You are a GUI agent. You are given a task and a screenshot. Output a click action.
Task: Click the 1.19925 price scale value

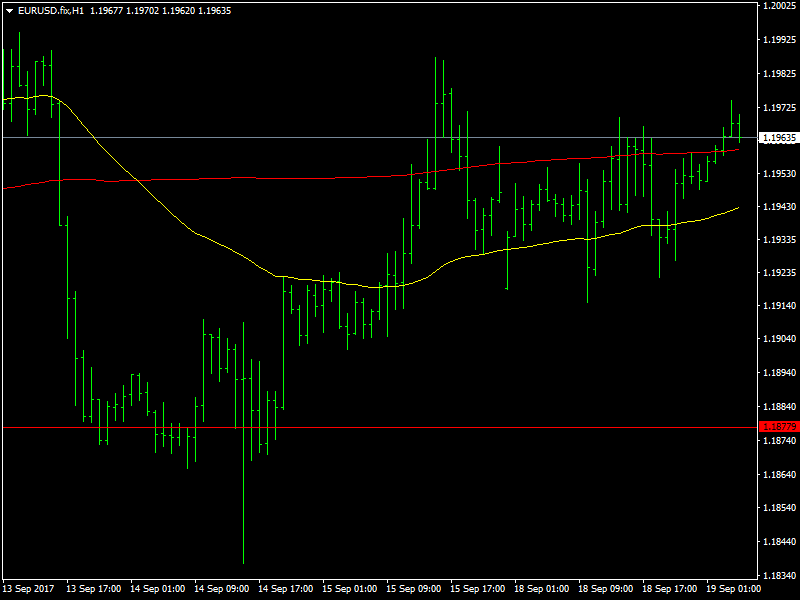coord(779,40)
